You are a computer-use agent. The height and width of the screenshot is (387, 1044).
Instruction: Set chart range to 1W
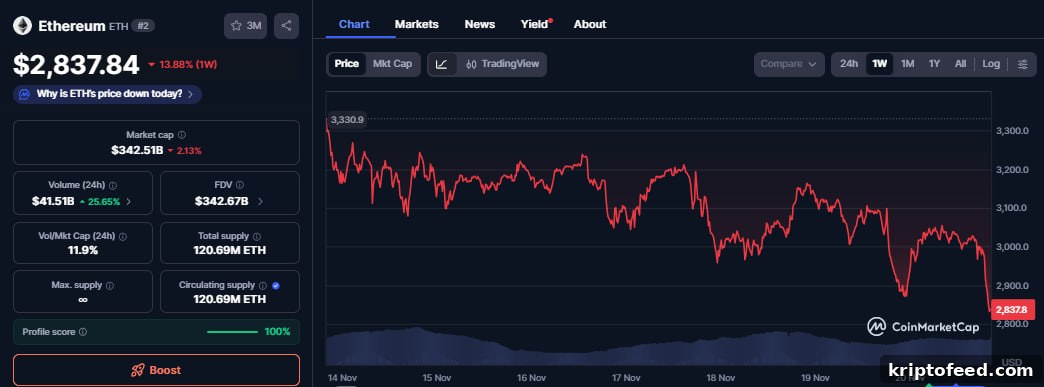point(880,64)
